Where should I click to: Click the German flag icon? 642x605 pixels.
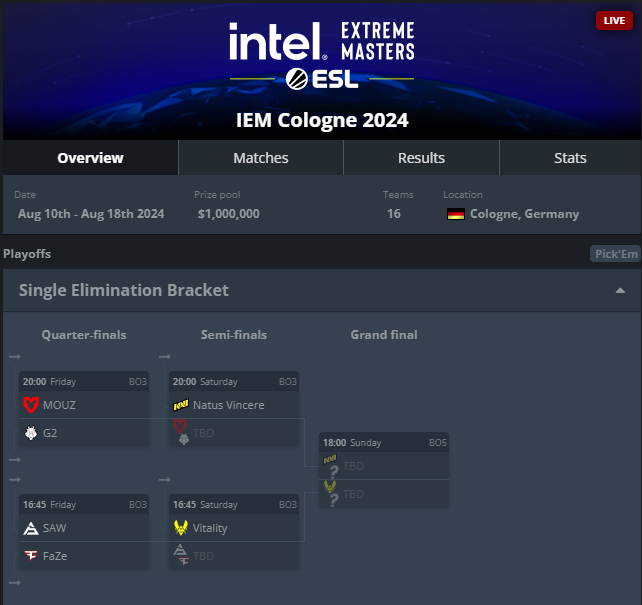click(x=456, y=214)
